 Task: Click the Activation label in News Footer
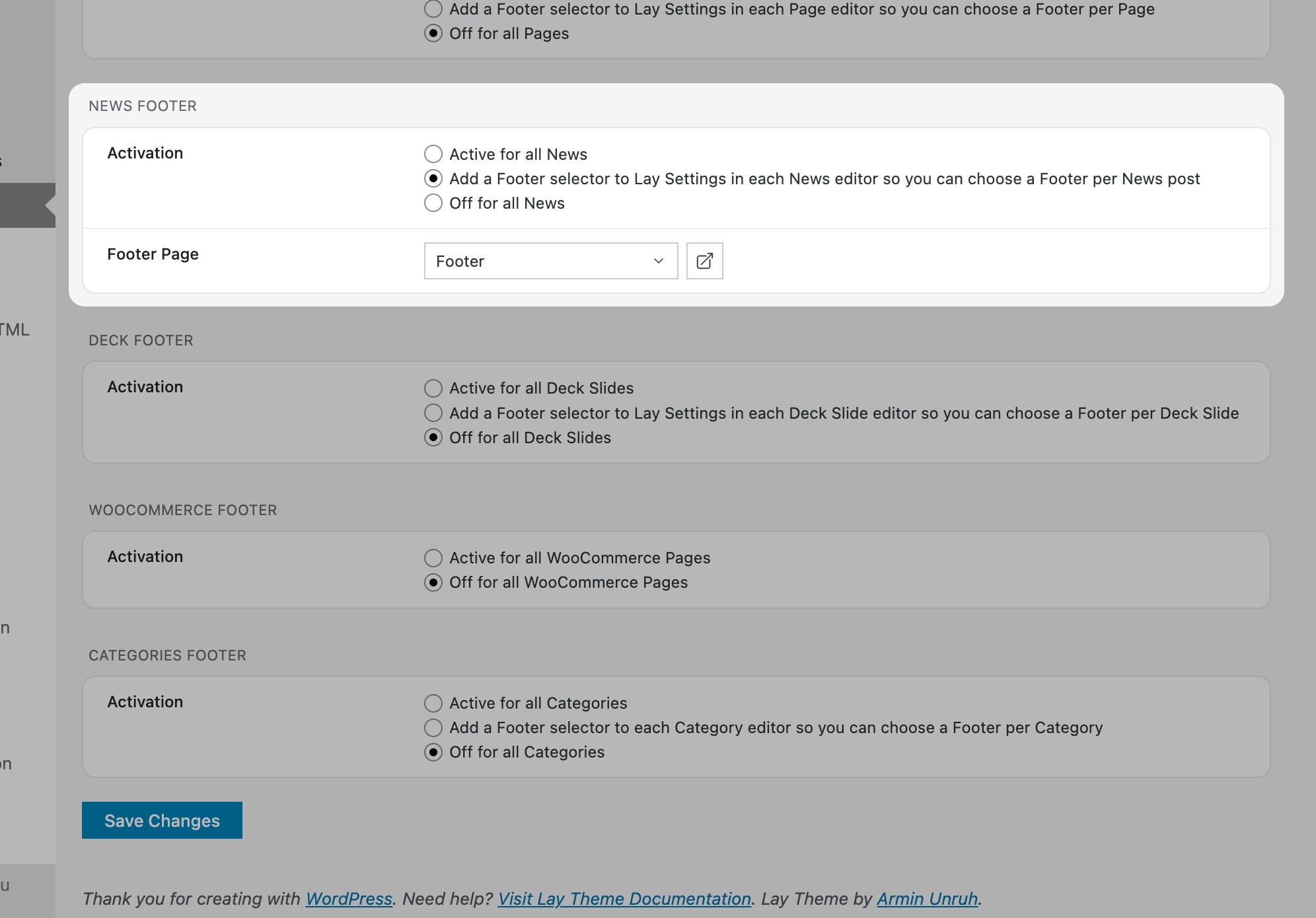point(145,153)
